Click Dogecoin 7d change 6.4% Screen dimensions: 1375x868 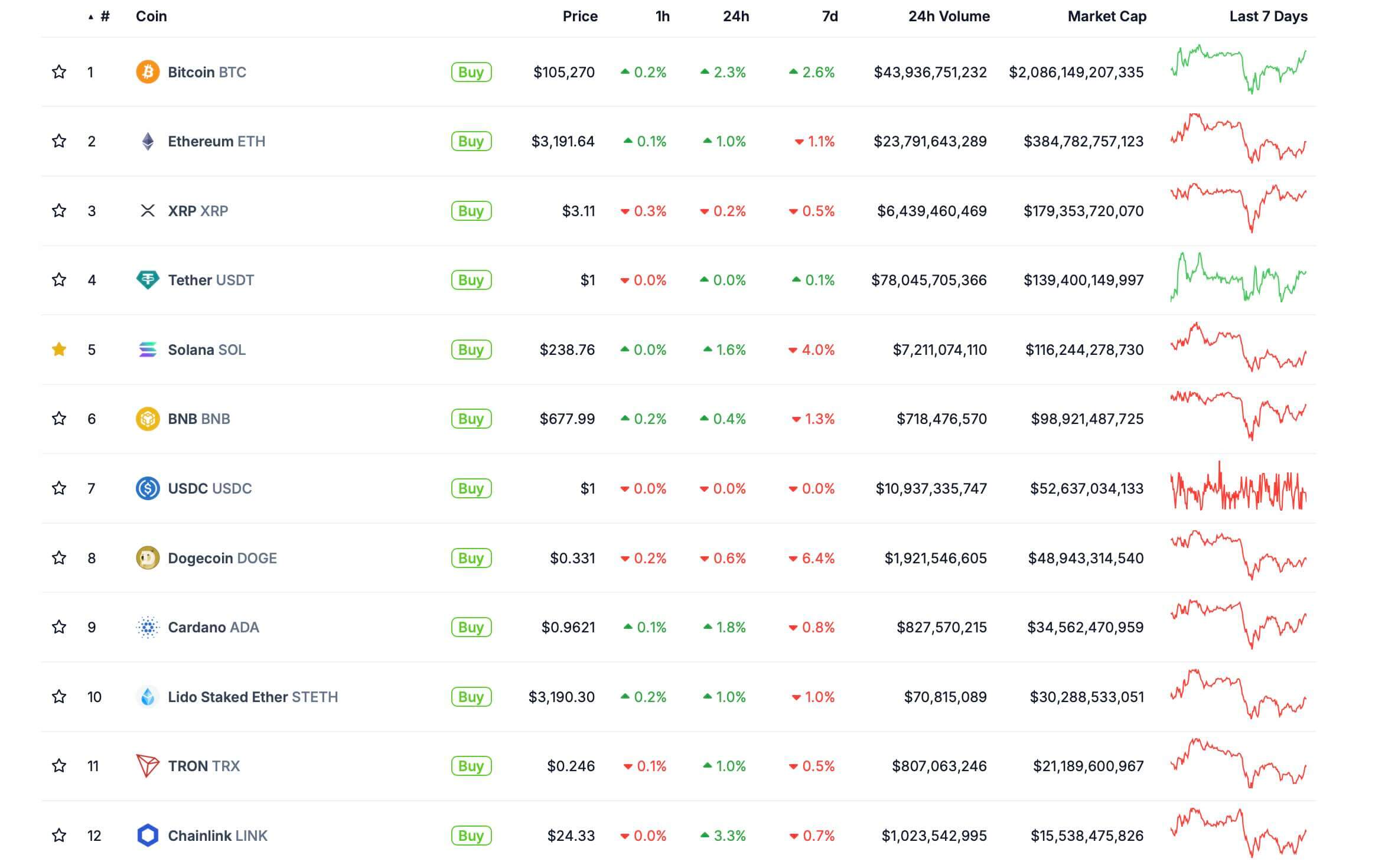[812, 558]
